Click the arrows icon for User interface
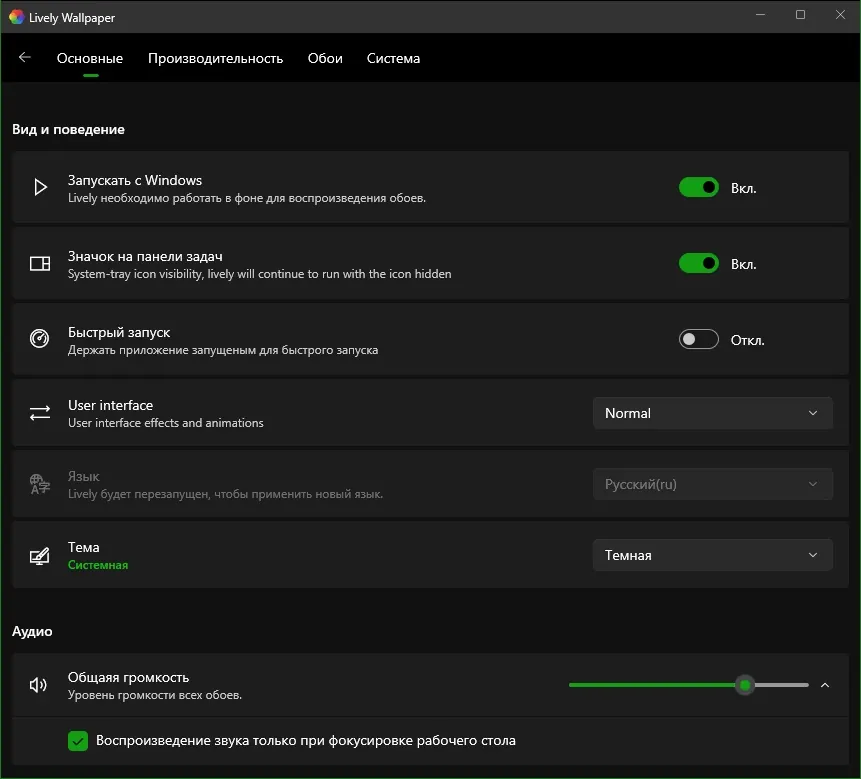861x779 pixels. (x=40, y=413)
